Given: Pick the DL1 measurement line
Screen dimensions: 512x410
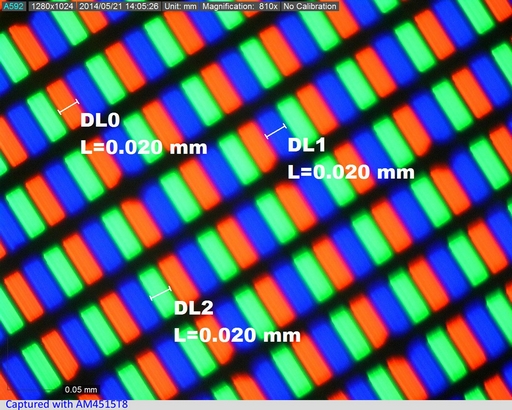Looking at the screenshot, I should click(x=276, y=131).
